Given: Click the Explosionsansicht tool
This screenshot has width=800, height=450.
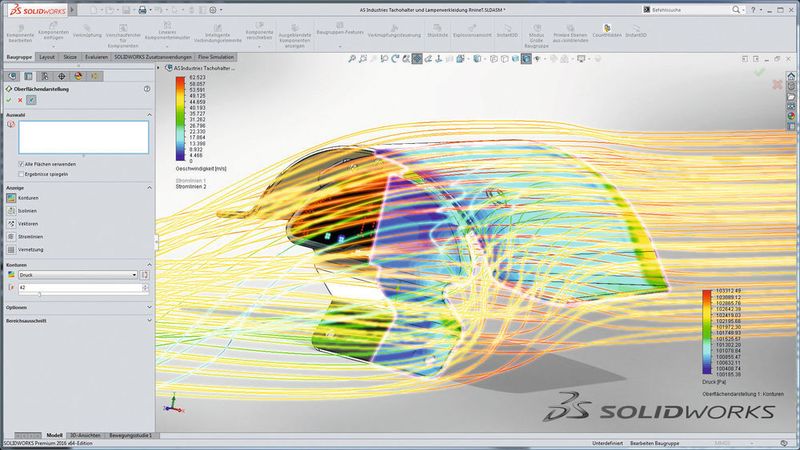Looking at the screenshot, I should (x=472, y=32).
